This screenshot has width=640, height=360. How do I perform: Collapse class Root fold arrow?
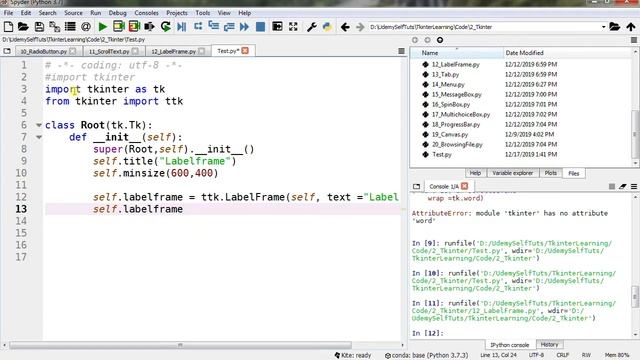coord(39,125)
